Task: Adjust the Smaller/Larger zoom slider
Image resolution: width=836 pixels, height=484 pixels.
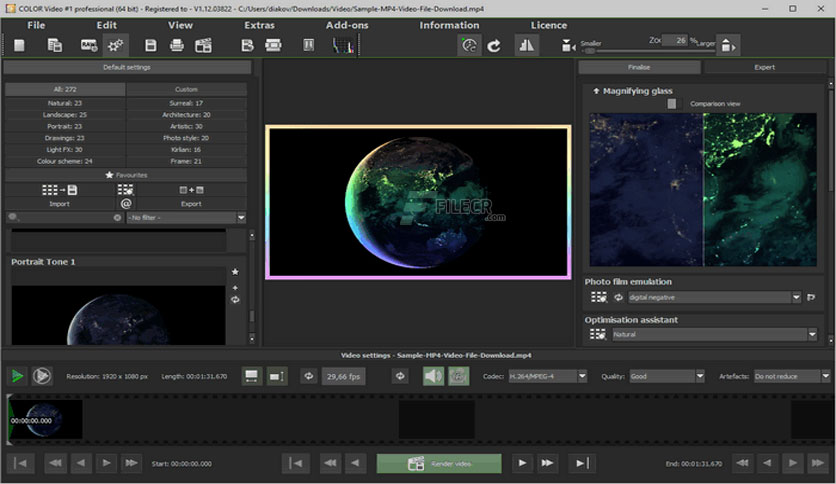Action: [x=648, y=51]
